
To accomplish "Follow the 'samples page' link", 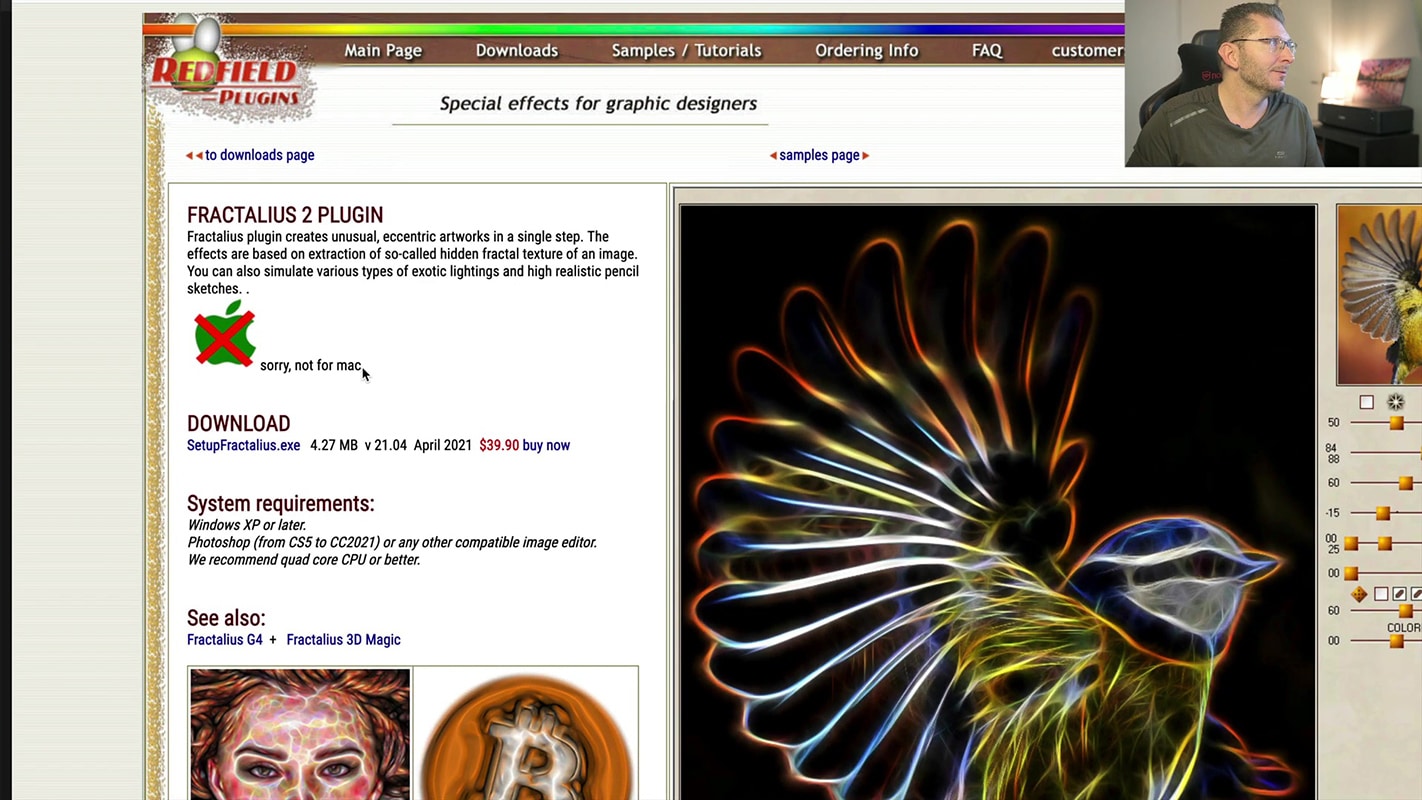I will (819, 155).
